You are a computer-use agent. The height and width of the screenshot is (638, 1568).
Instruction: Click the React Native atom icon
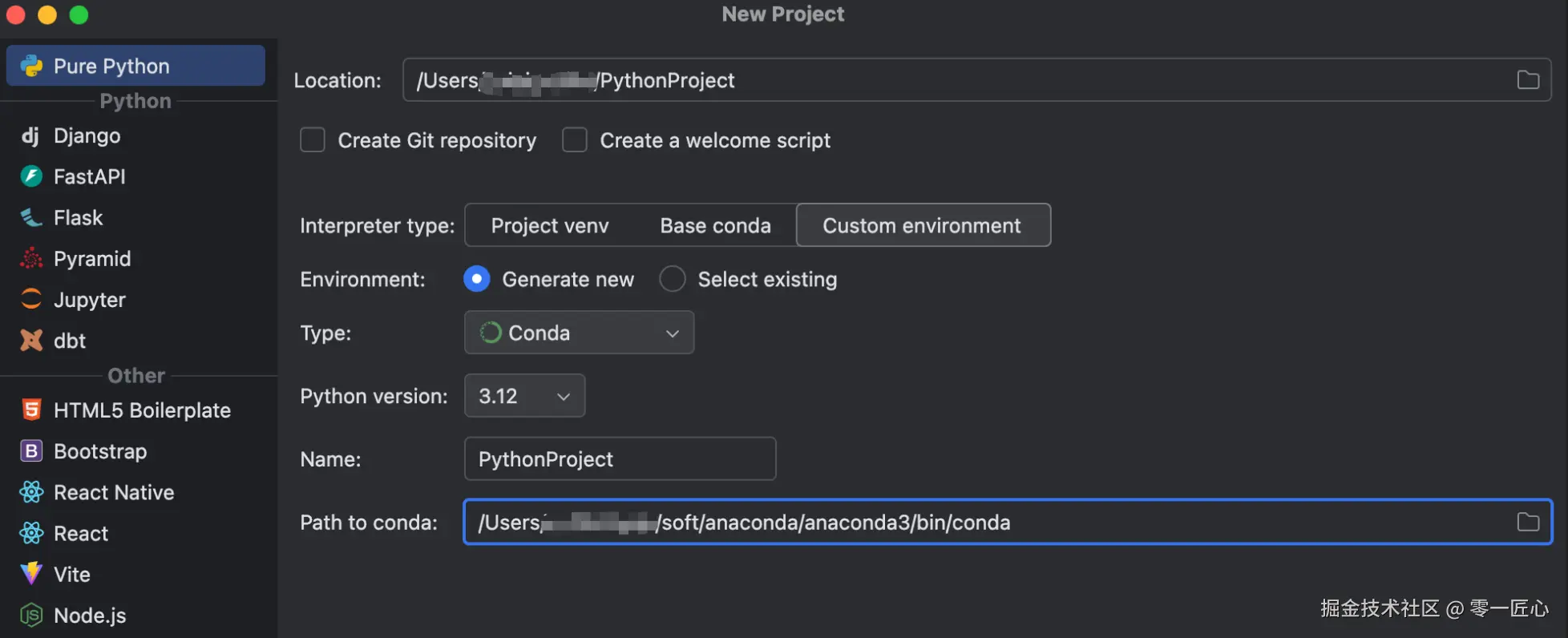[x=31, y=492]
